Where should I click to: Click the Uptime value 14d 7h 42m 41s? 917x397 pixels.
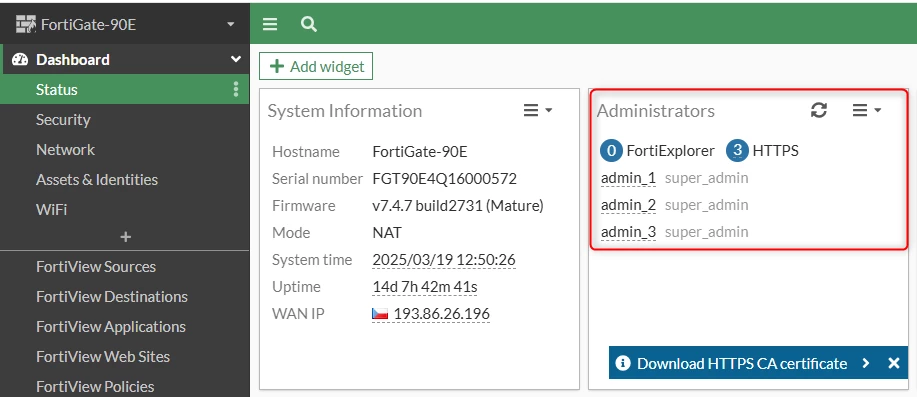click(x=425, y=287)
